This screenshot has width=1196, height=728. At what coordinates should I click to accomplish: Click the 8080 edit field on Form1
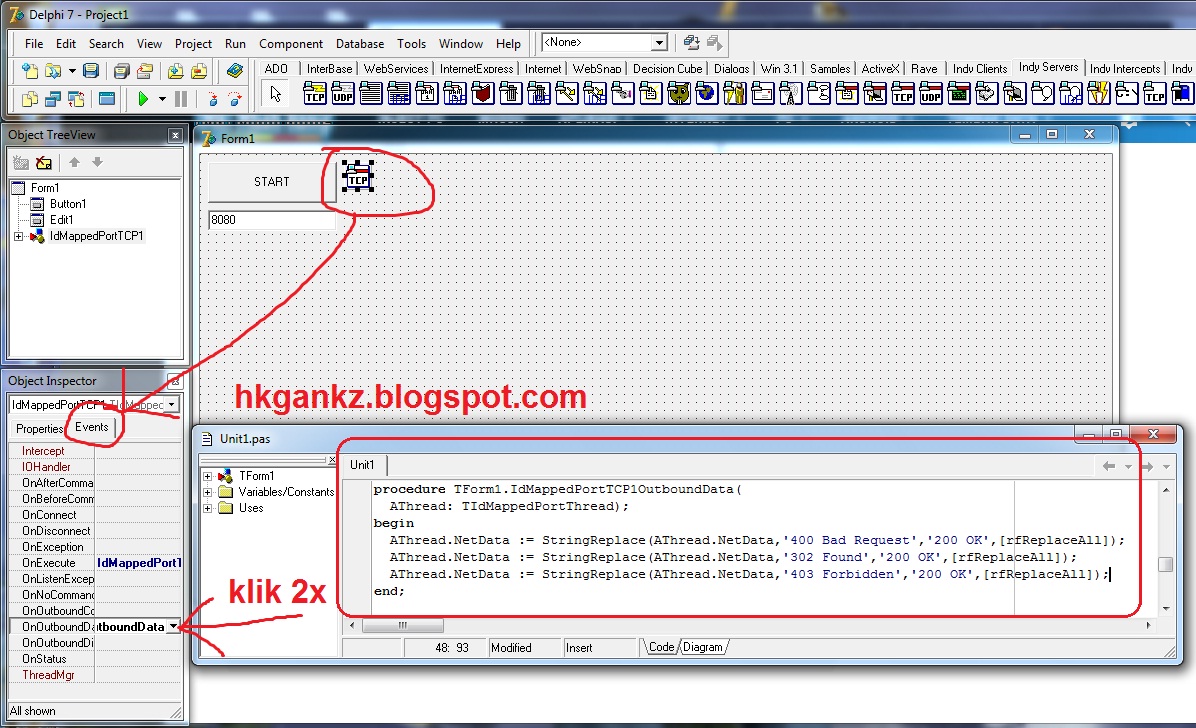272,220
